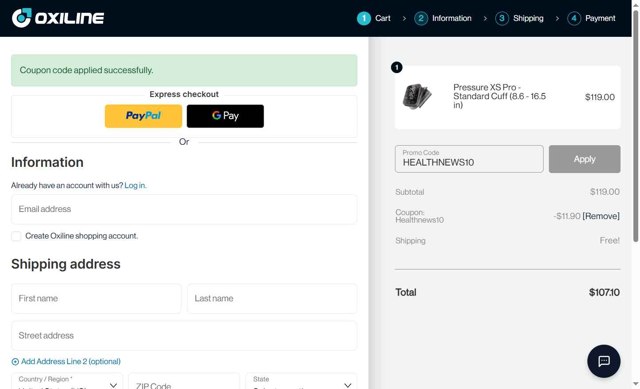Expand the Country / Region dropdown
The width and height of the screenshot is (640, 389).
[x=67, y=381]
